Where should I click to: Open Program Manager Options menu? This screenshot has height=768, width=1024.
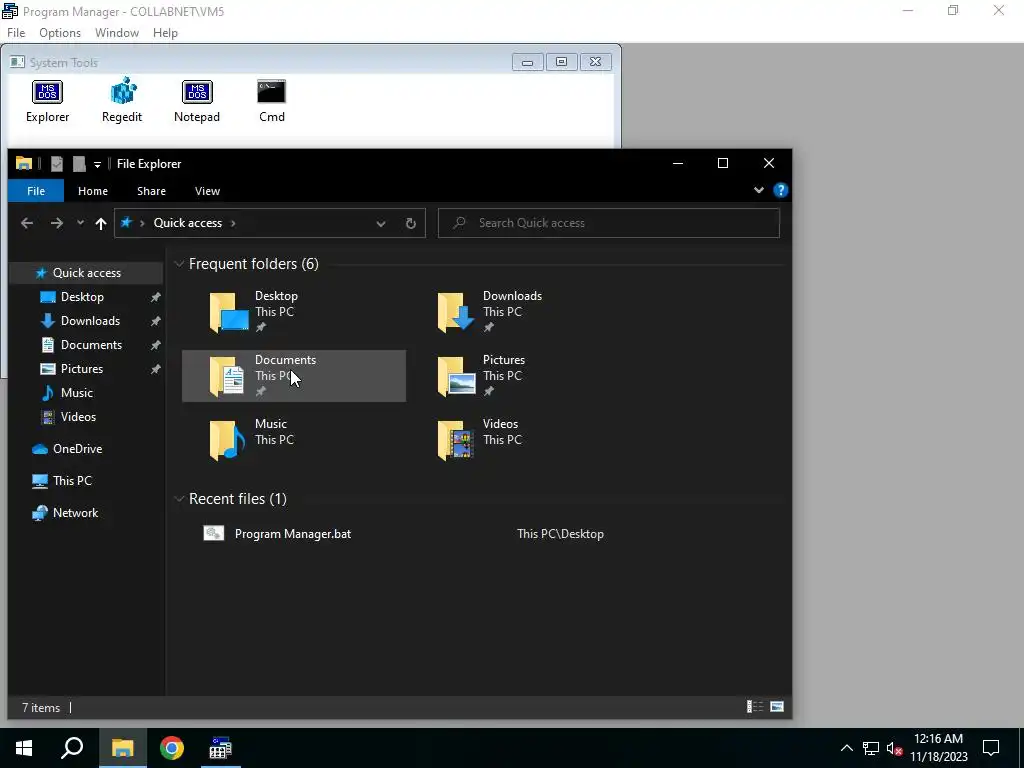point(60,33)
